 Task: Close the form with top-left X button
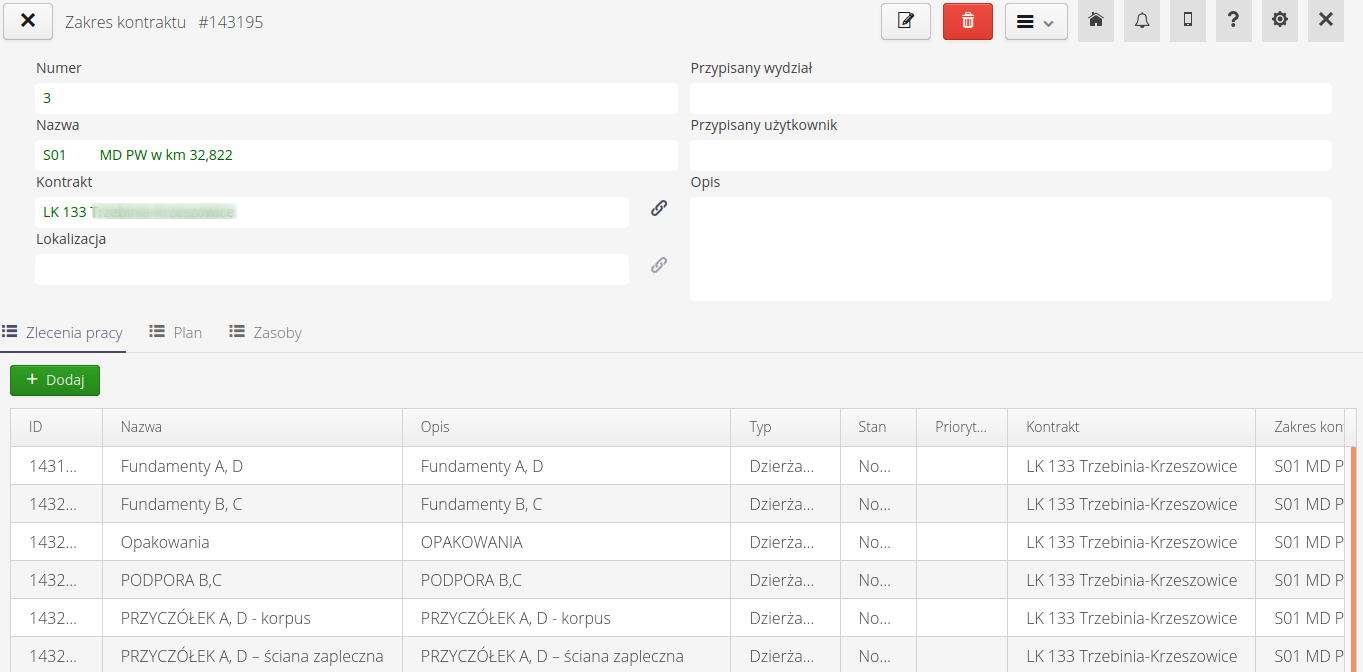[x=28, y=21]
